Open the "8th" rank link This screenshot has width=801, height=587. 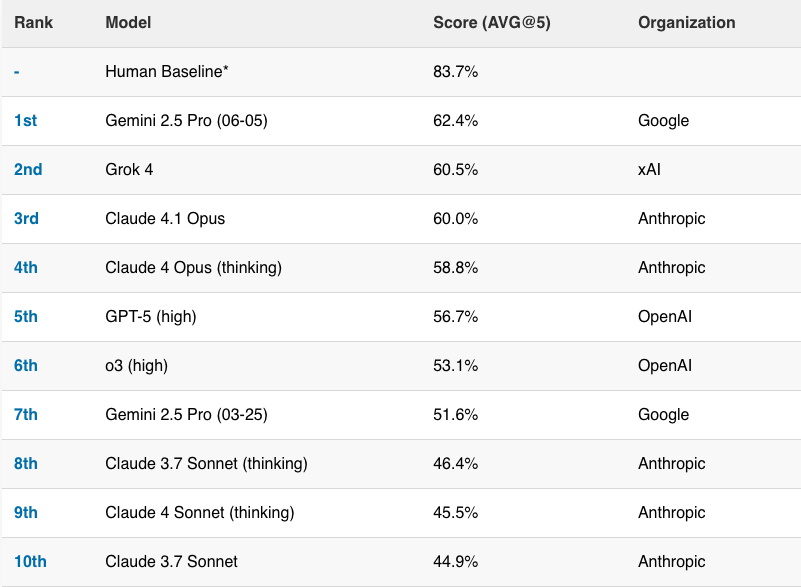tap(26, 464)
